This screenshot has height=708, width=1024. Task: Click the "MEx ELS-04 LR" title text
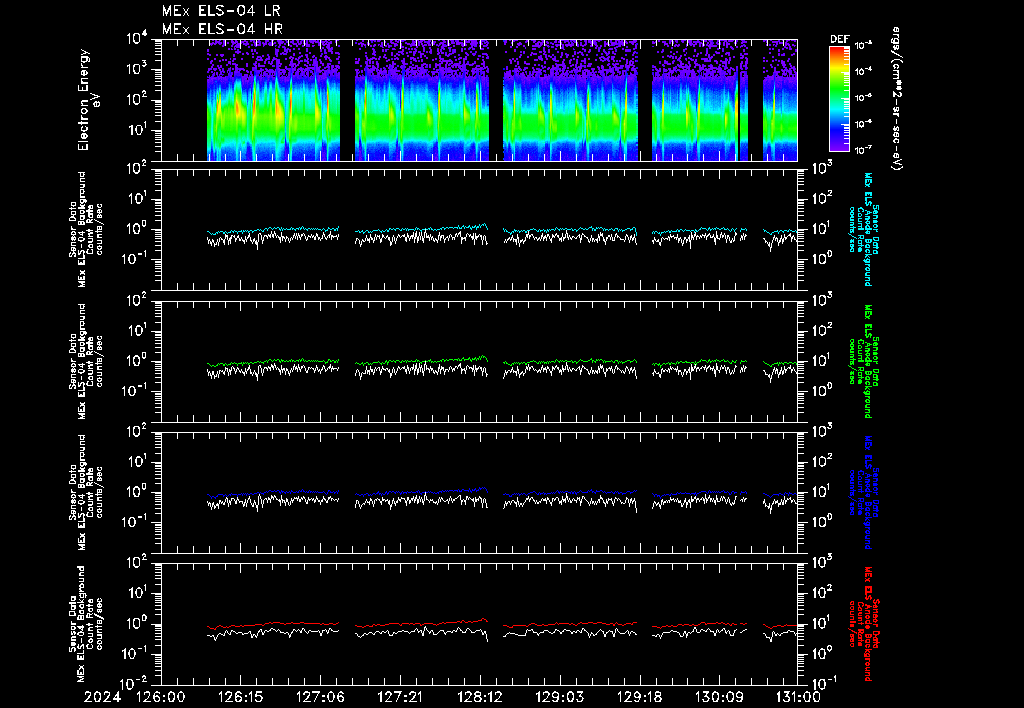point(221,11)
